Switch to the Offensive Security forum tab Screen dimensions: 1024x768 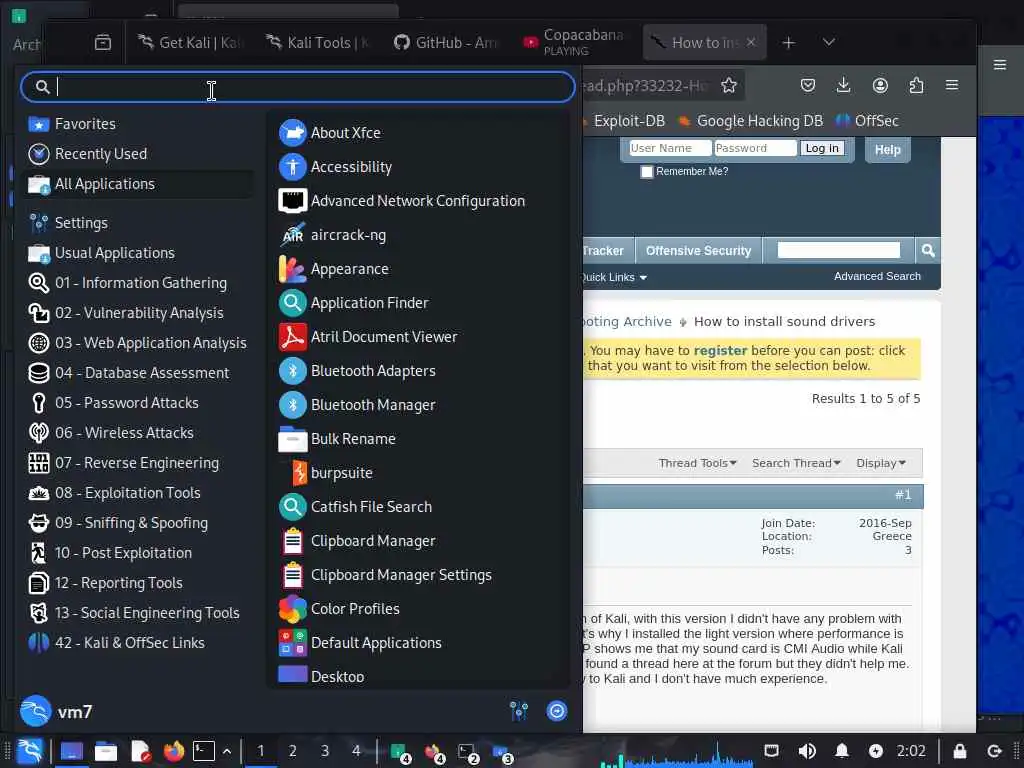click(x=698, y=251)
